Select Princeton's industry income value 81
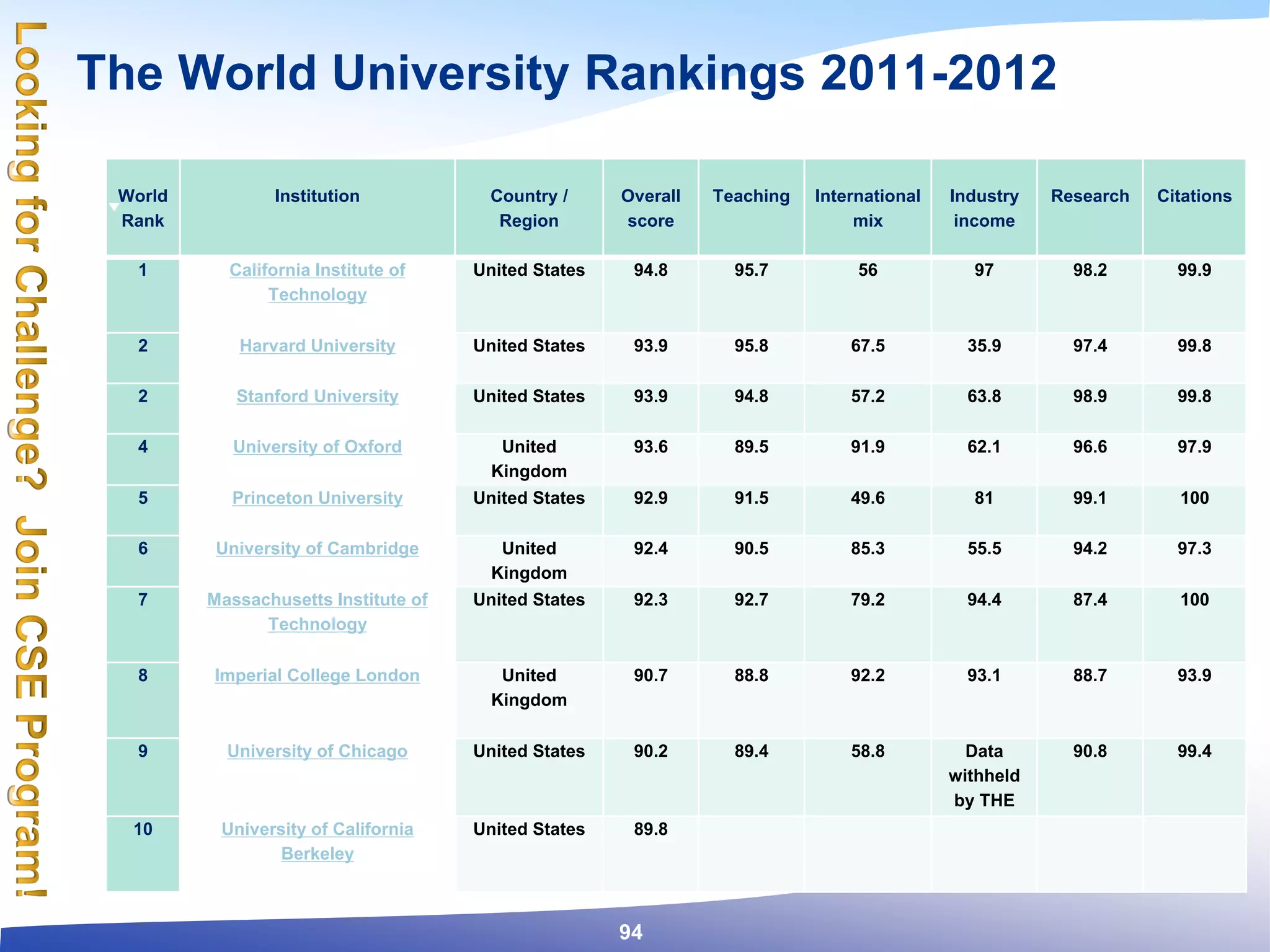 click(x=984, y=498)
